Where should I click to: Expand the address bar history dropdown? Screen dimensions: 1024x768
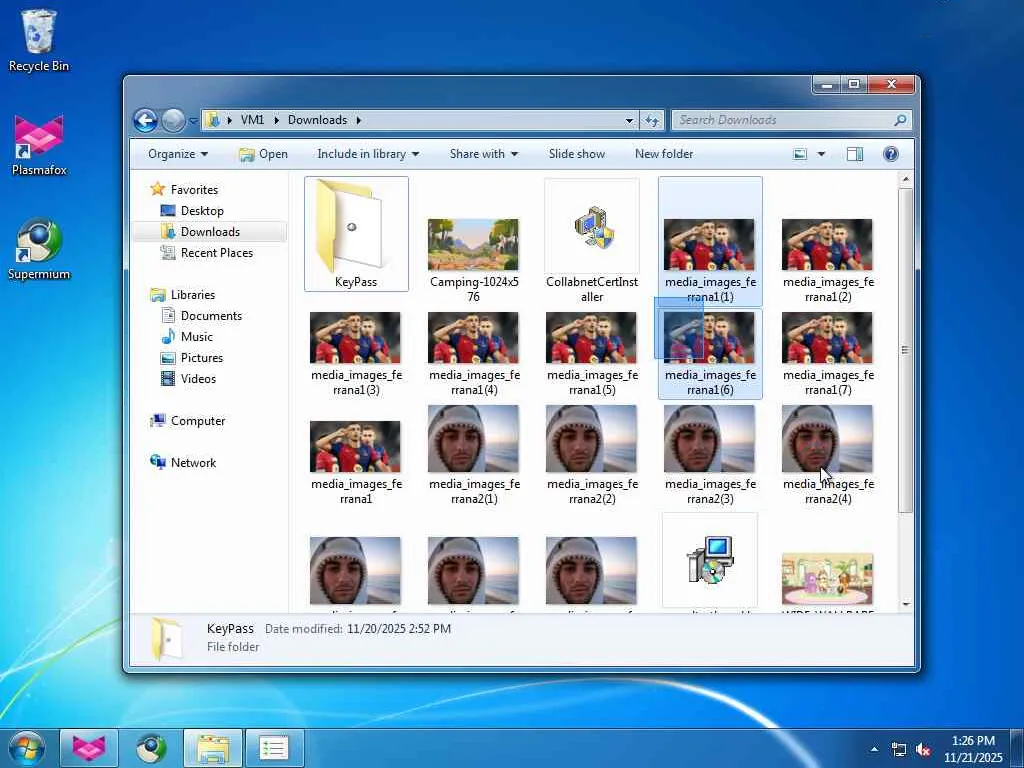(x=629, y=120)
